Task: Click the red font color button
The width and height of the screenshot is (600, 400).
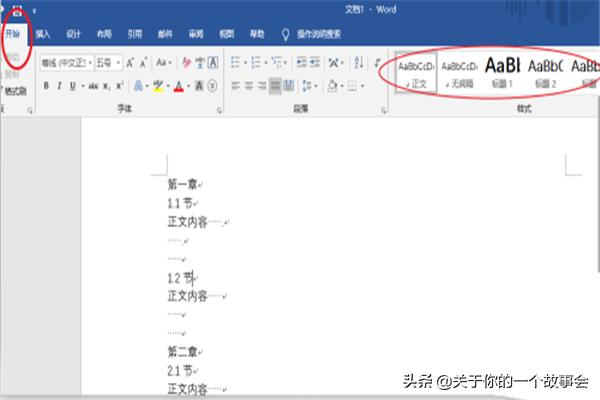Action: click(x=178, y=86)
